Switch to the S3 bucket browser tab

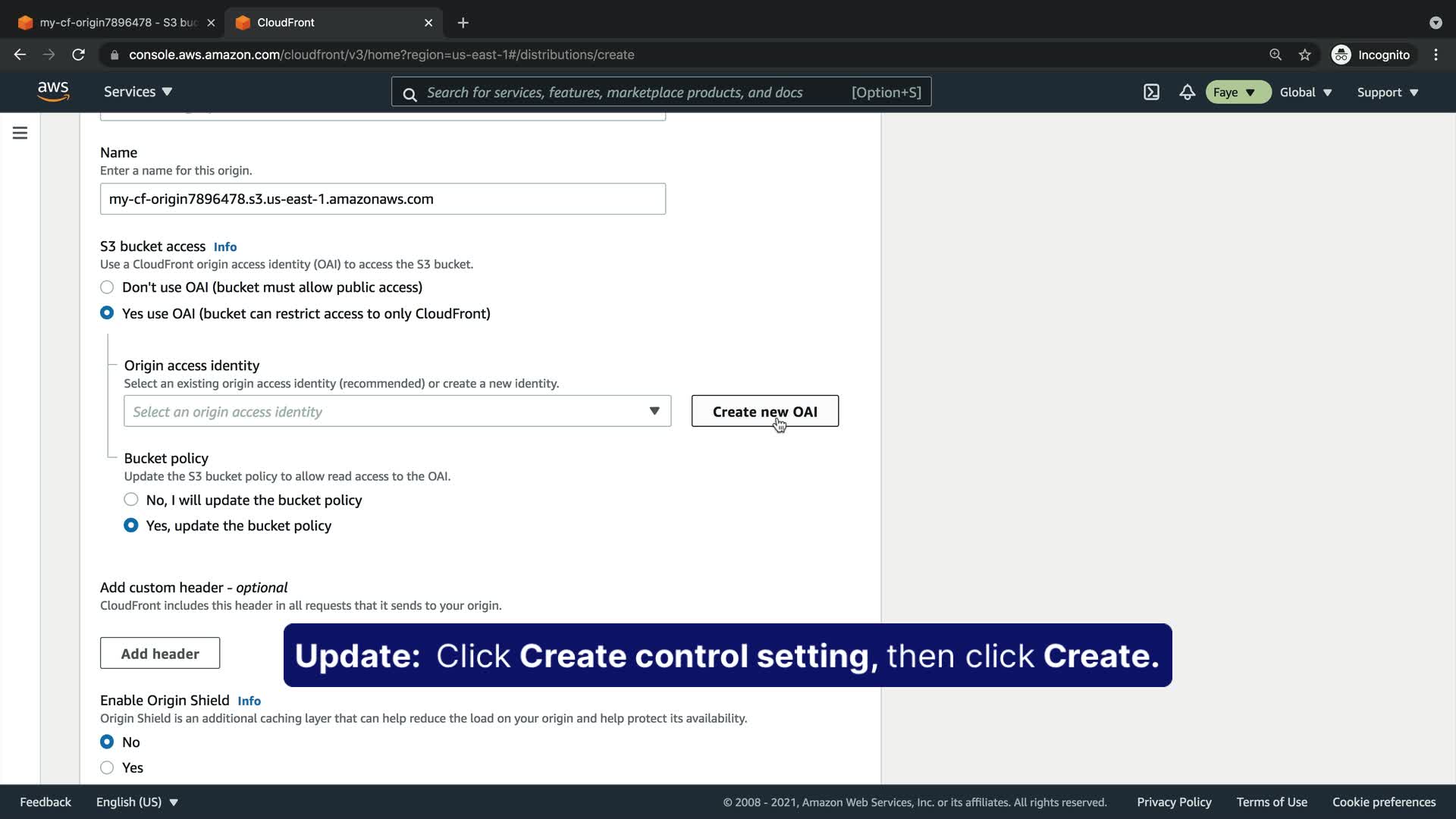tap(114, 23)
